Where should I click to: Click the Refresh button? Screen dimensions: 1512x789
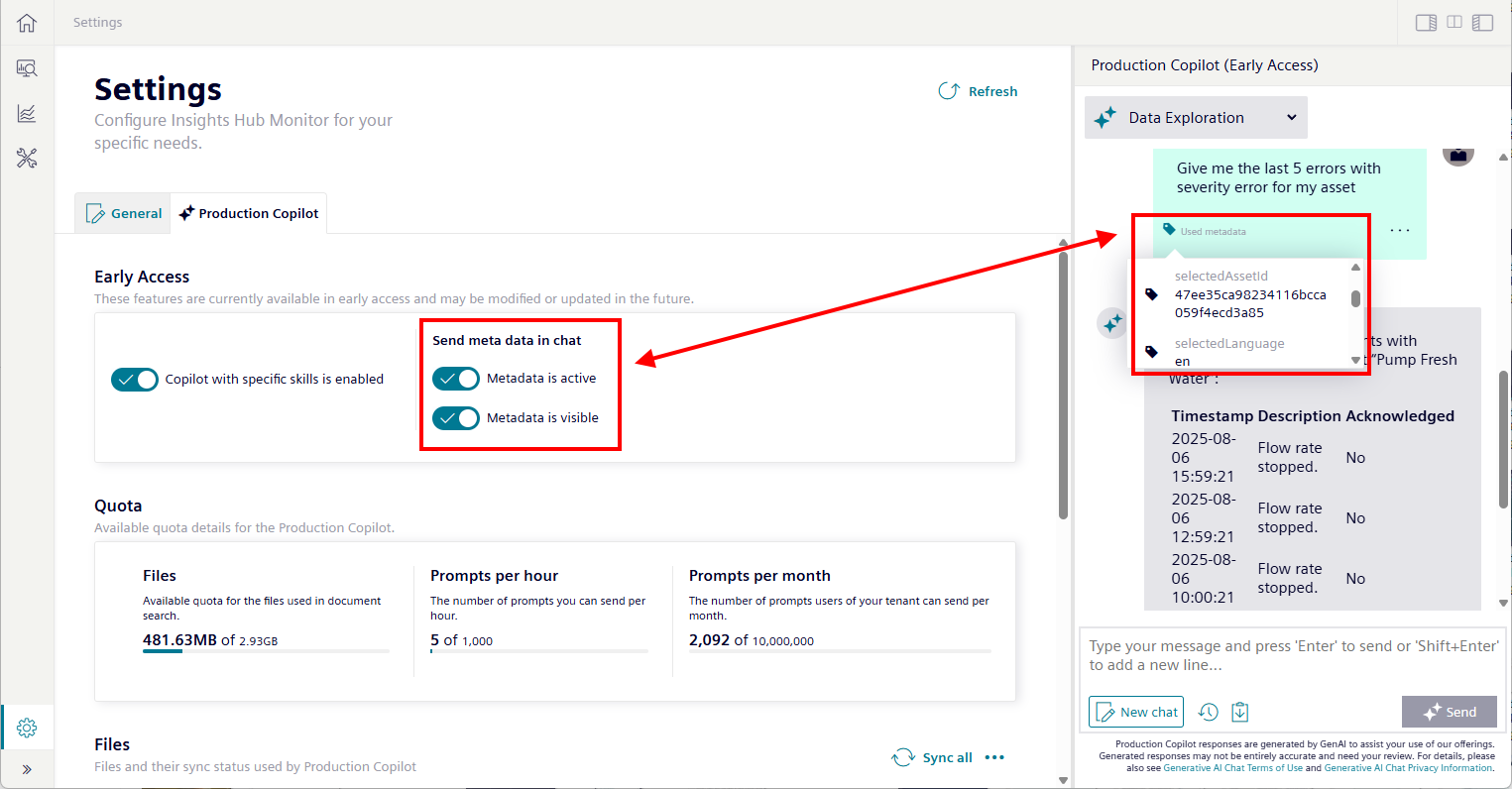[x=979, y=91]
